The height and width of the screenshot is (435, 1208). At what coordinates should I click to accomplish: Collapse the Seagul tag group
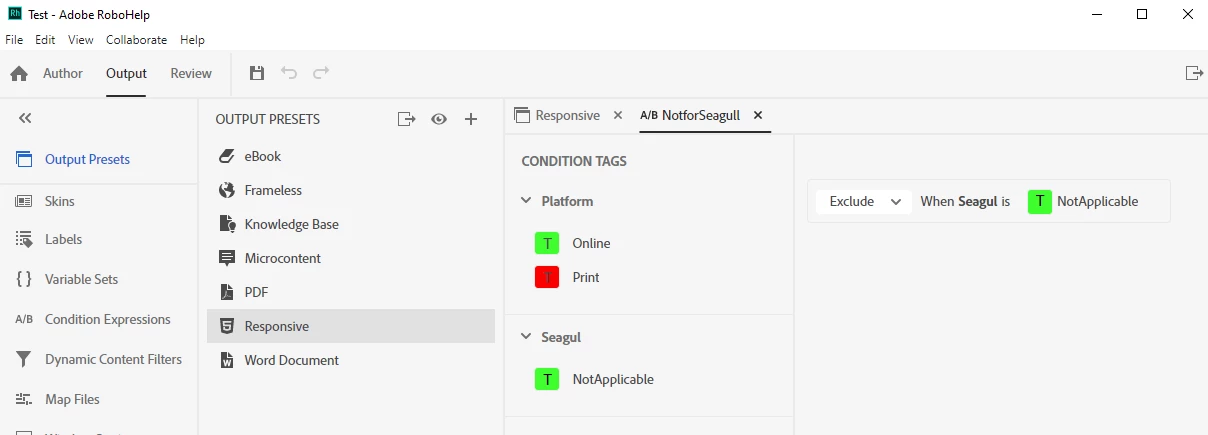point(526,337)
